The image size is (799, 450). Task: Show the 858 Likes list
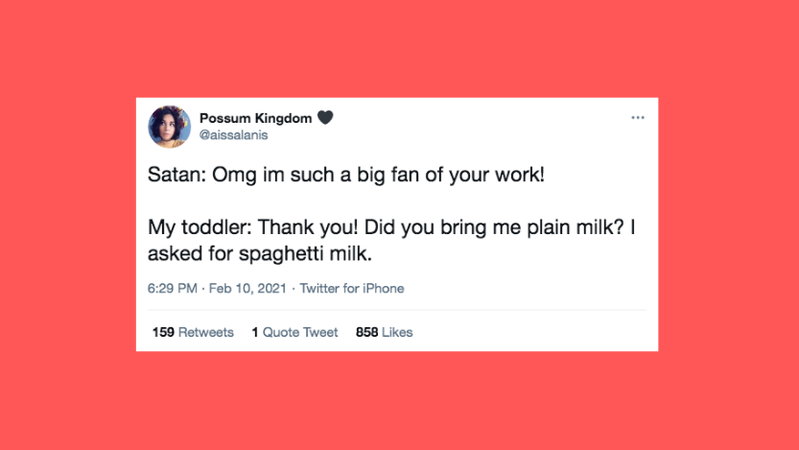(x=384, y=332)
